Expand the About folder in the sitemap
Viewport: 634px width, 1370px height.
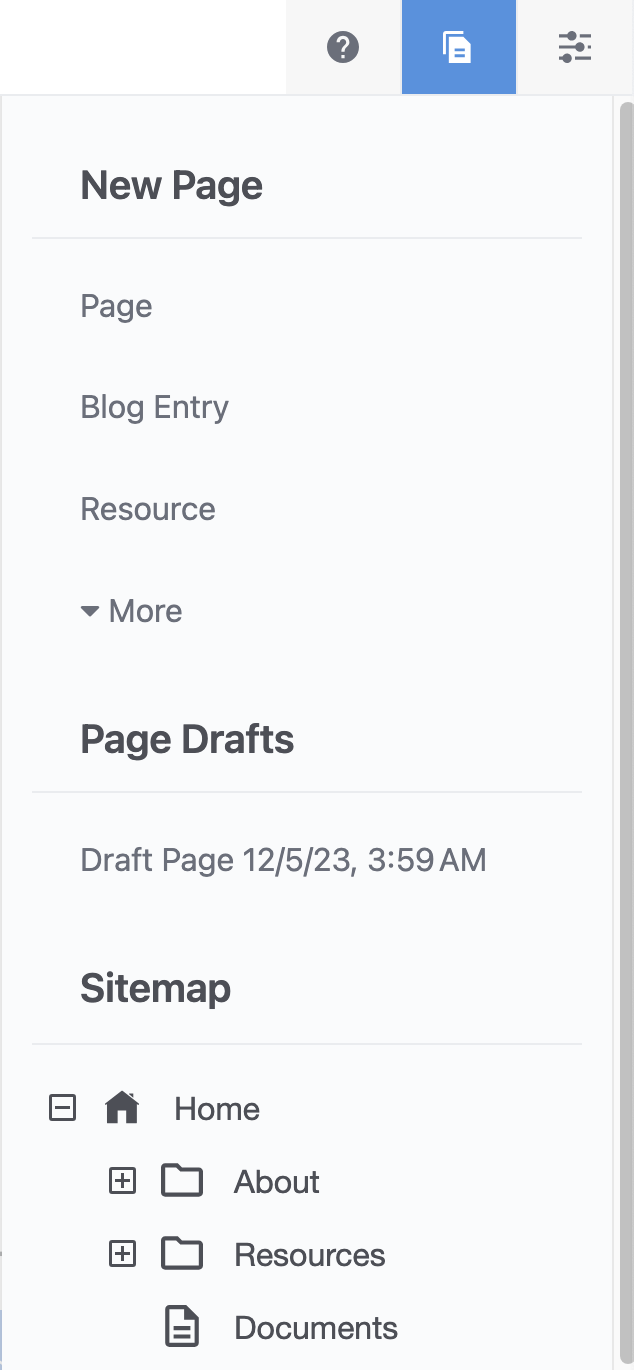(x=122, y=1181)
